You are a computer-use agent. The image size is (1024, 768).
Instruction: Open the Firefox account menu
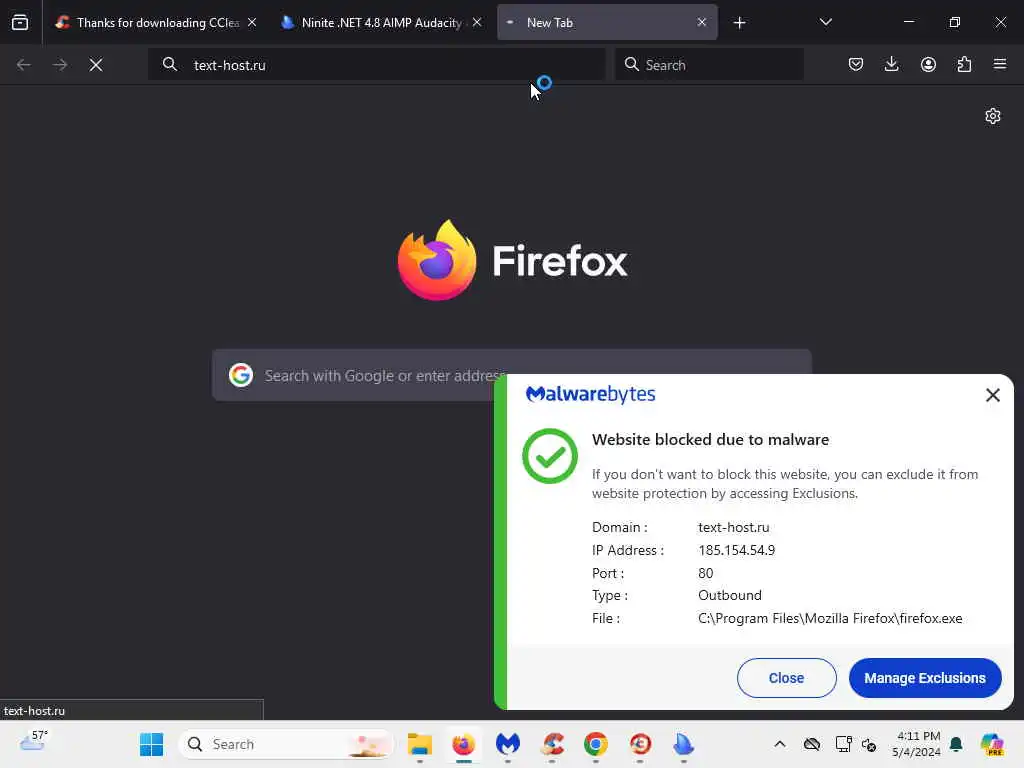[928, 65]
